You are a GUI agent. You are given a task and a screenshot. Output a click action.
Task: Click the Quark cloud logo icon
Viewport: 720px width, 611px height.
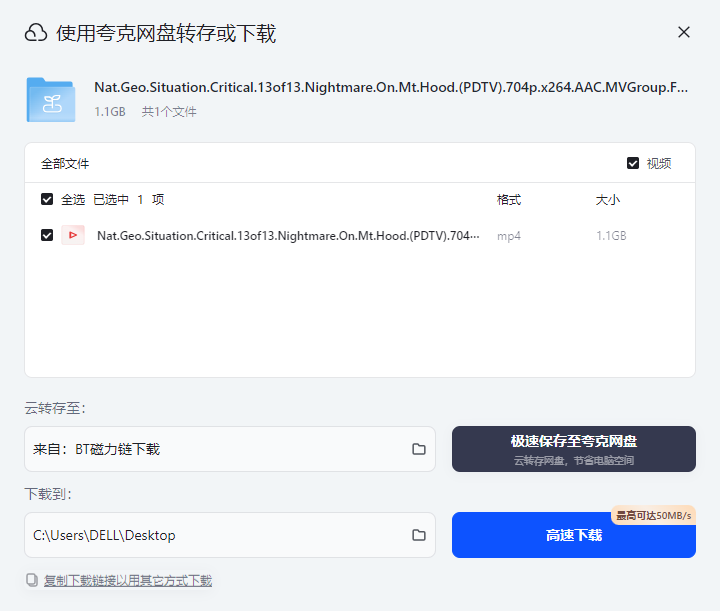pos(36,33)
